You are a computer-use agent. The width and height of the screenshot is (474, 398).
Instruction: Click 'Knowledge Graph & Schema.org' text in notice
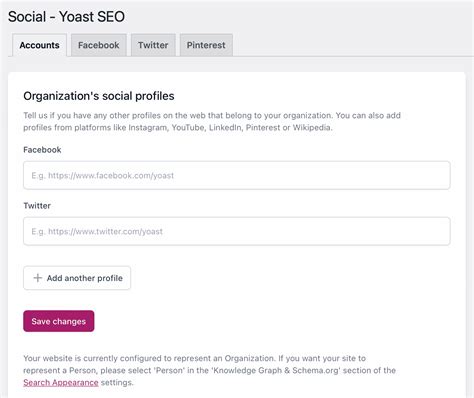pos(275,370)
